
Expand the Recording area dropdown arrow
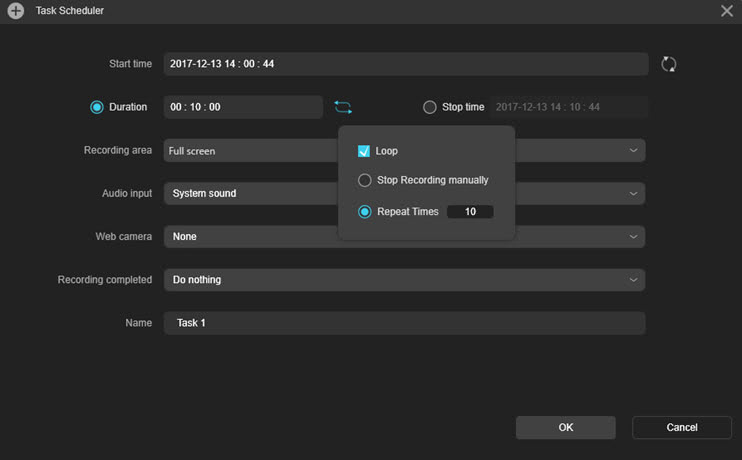click(633, 150)
